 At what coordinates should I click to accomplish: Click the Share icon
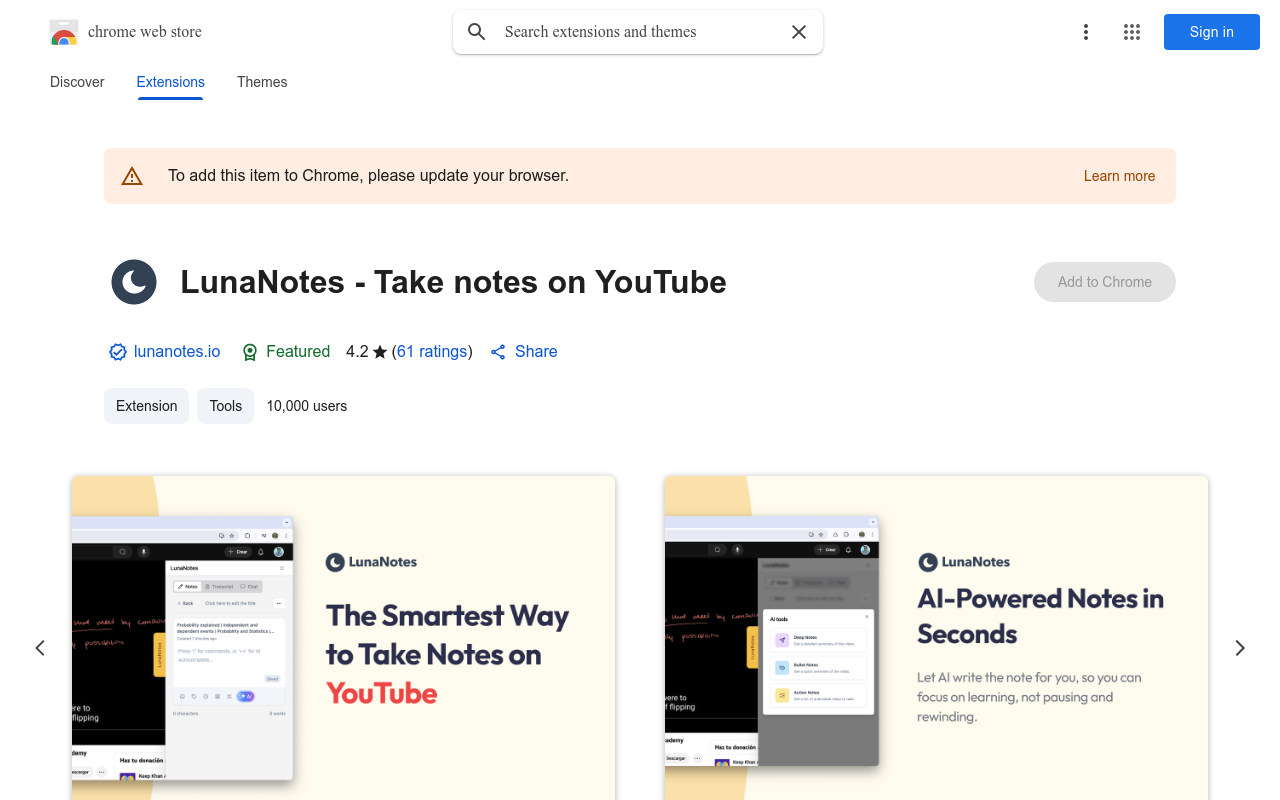[x=498, y=352]
